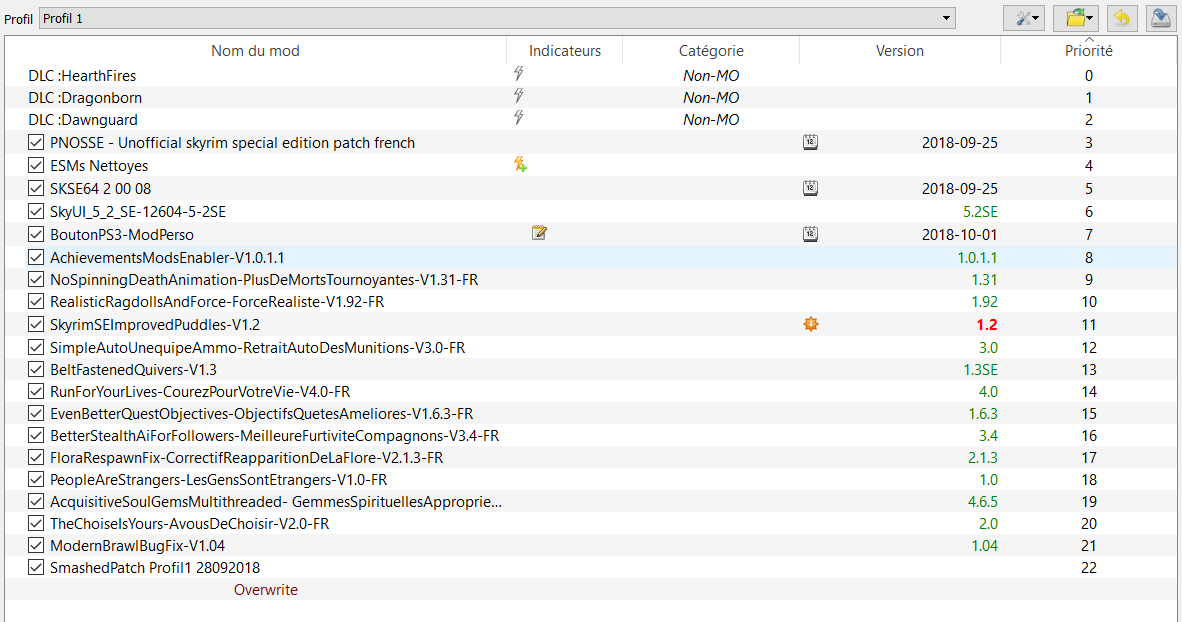Select SimpleAutoUnequipeAmmo mod name

tap(257, 348)
